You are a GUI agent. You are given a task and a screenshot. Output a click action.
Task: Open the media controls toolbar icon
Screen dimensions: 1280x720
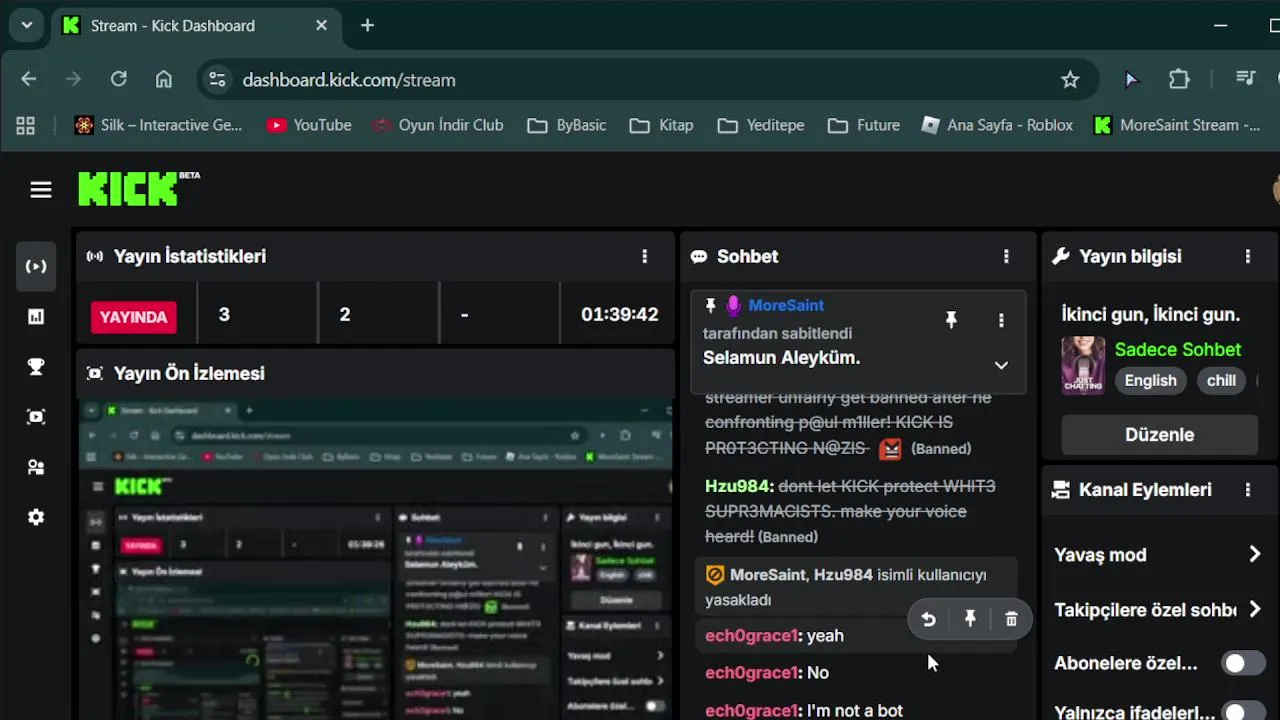tap(1245, 79)
